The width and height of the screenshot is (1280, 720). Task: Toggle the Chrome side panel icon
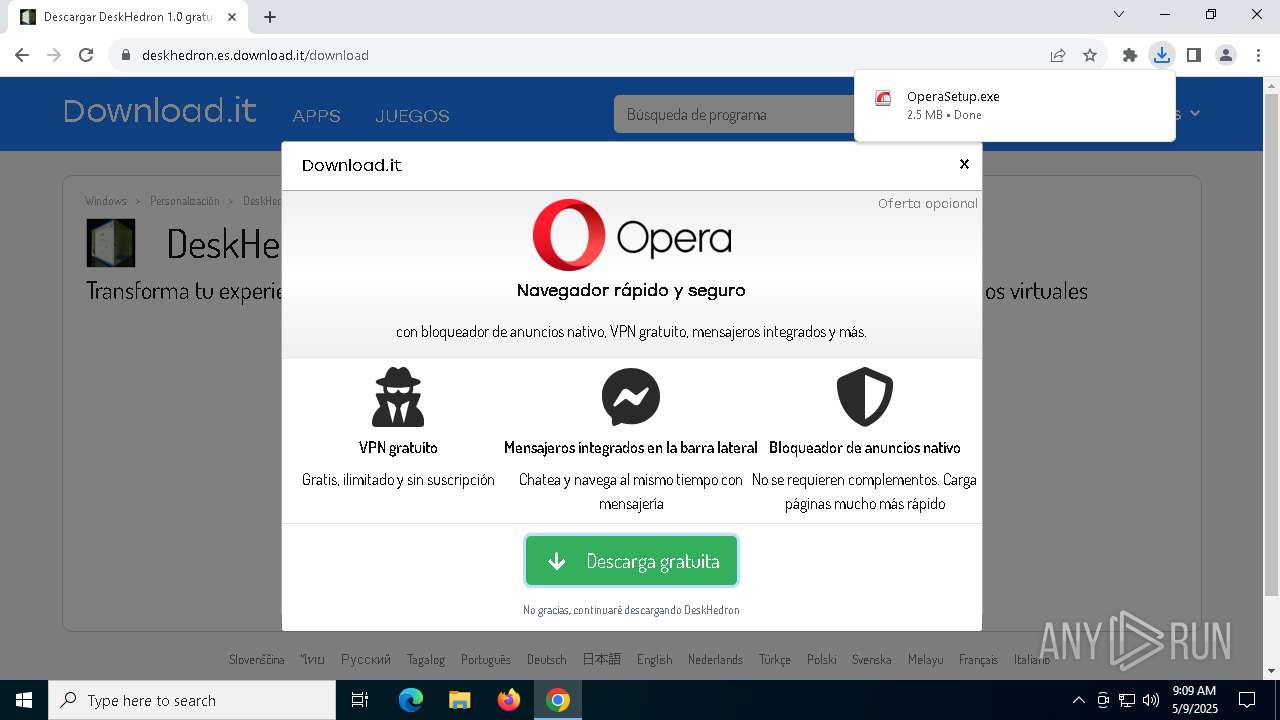tap(1193, 55)
